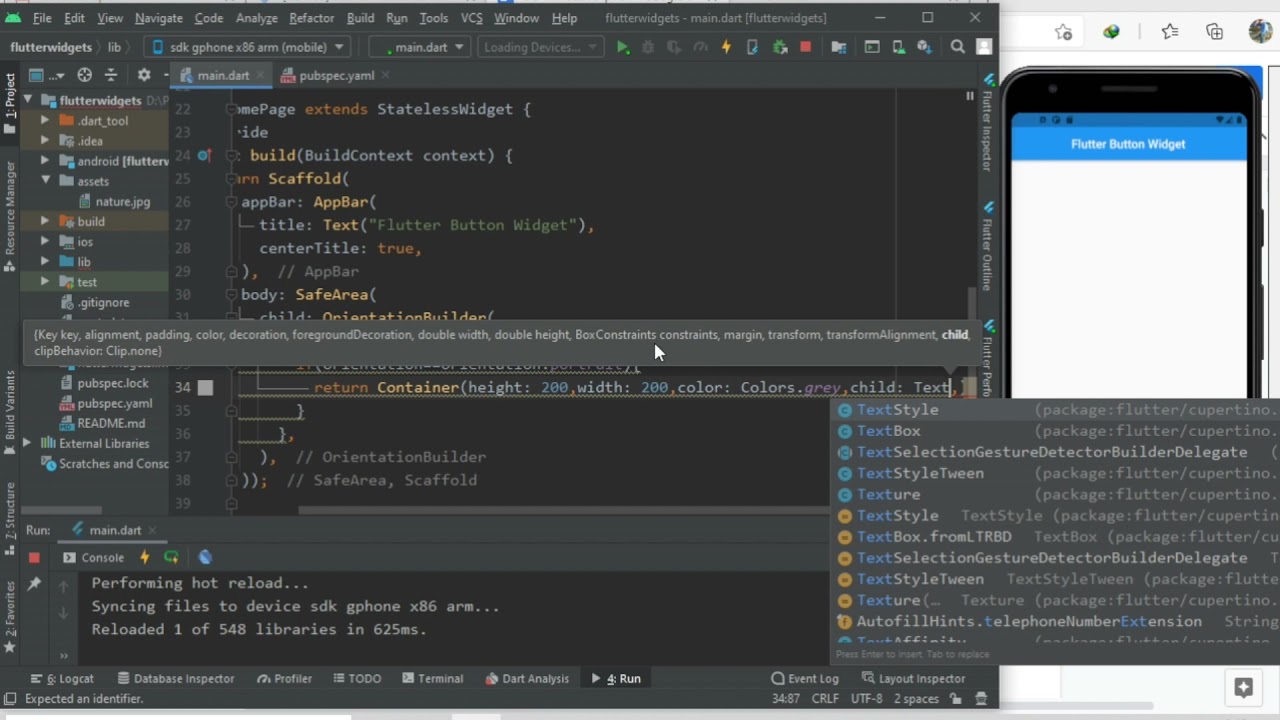Image resolution: width=1280 pixels, height=720 pixels.
Task: Click the expand double-chevron in Run panel
Action: pos(63,655)
